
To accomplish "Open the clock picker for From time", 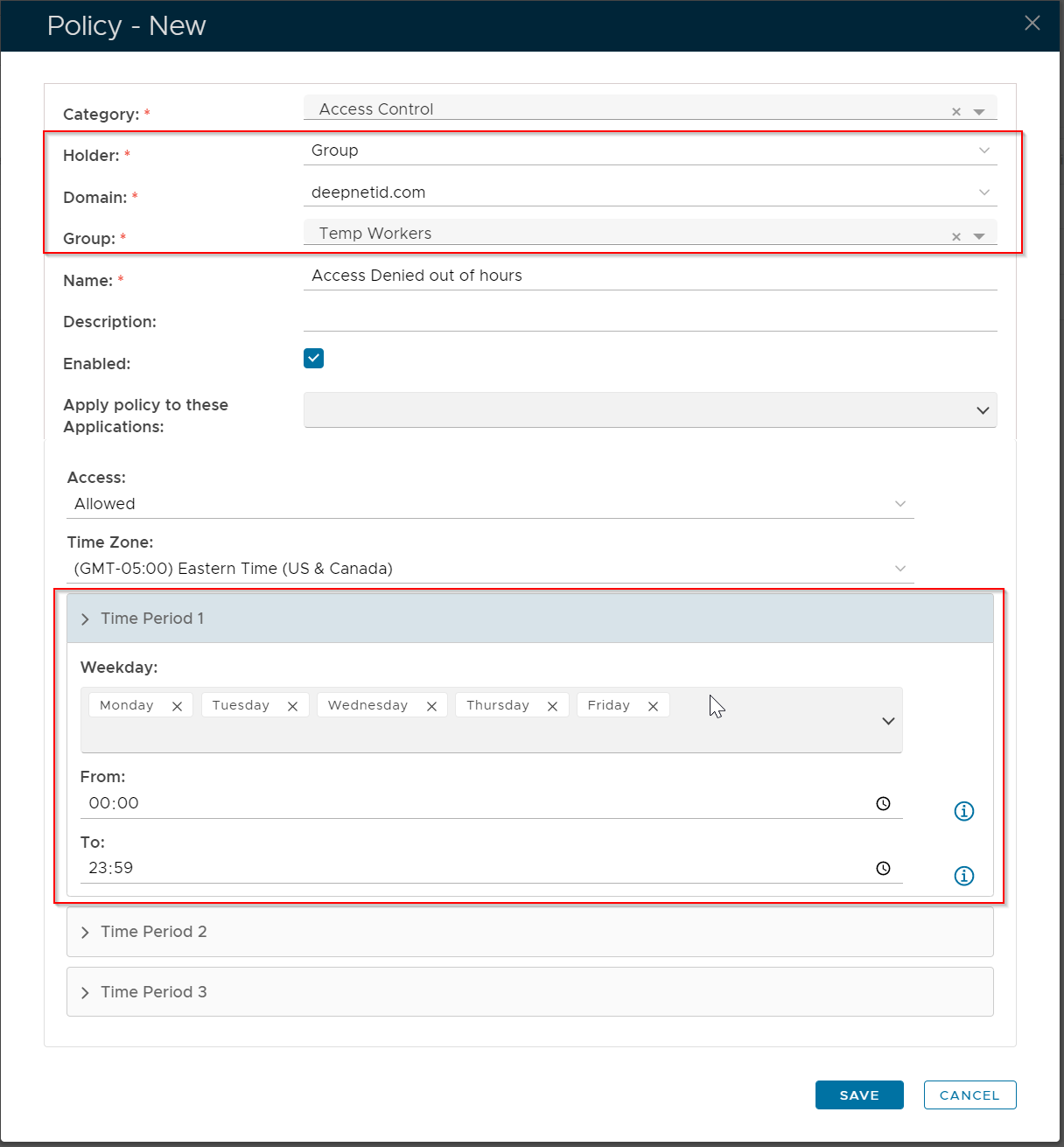I will pos(883,803).
